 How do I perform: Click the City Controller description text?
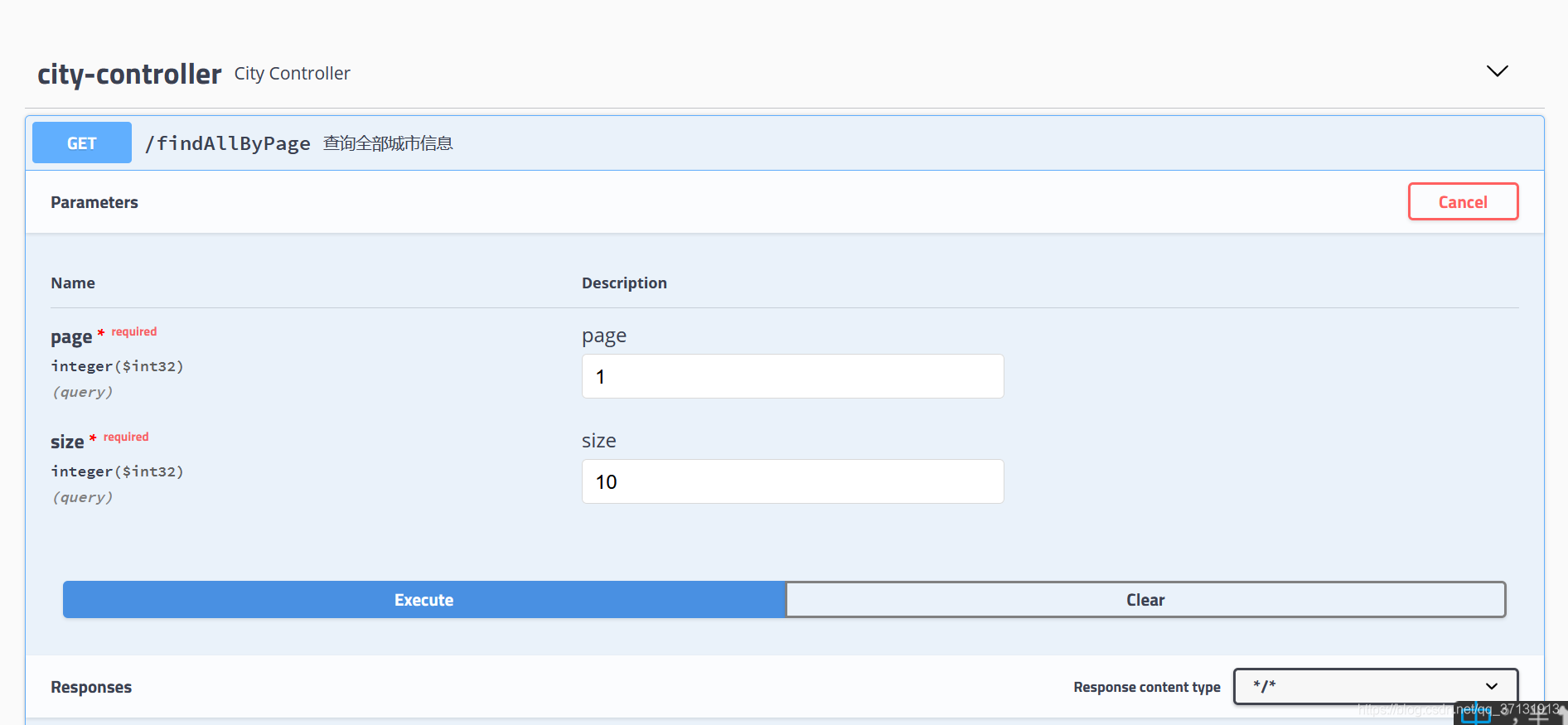click(292, 74)
